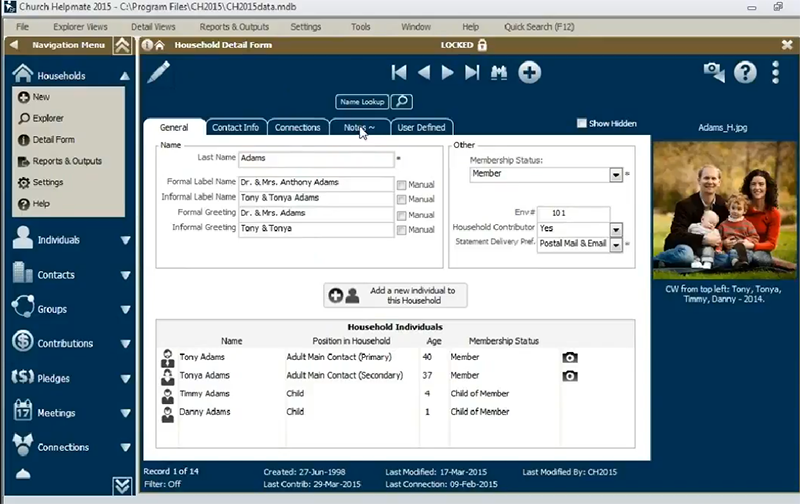The width and height of the screenshot is (800, 504).
Task: Expand the Contacts section
Action: point(125,275)
